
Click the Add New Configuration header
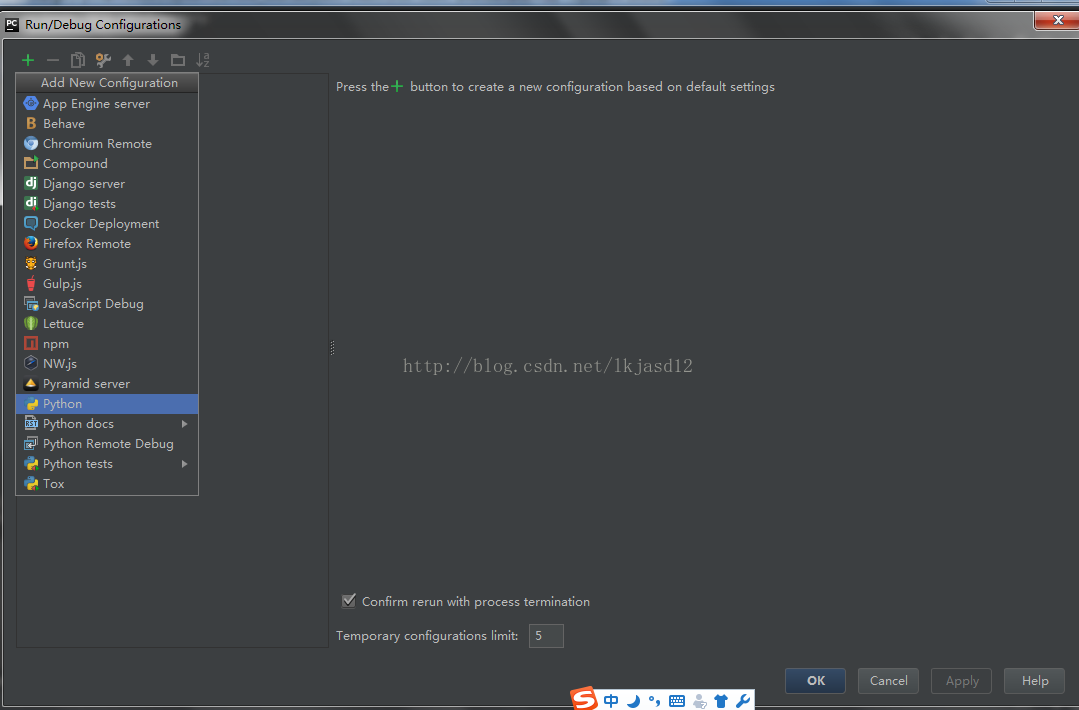coord(107,83)
